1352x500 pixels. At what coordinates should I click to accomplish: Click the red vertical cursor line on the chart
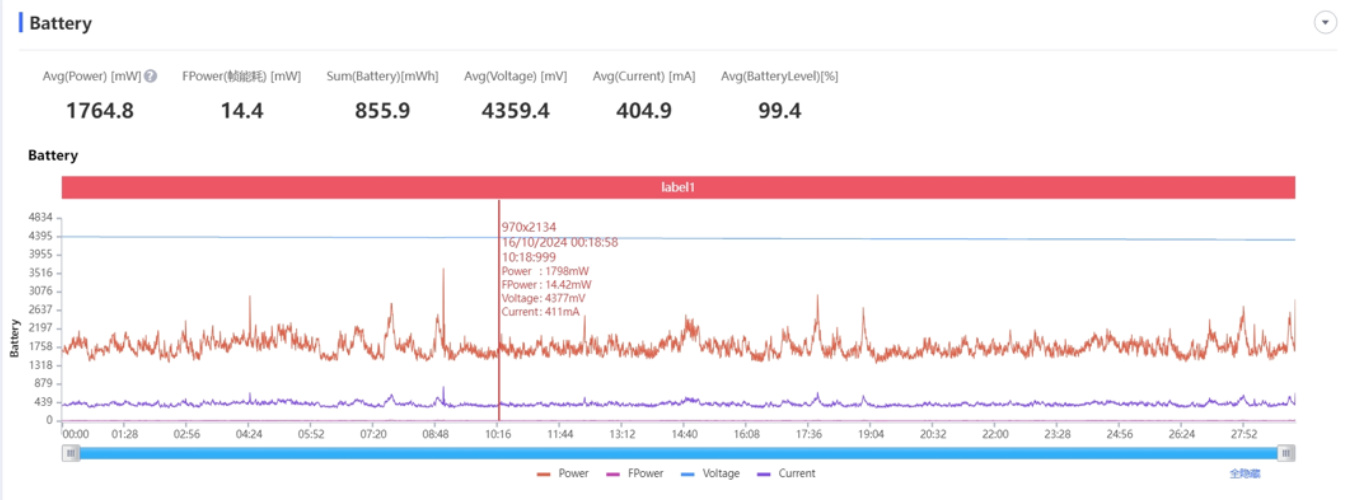coord(498,310)
